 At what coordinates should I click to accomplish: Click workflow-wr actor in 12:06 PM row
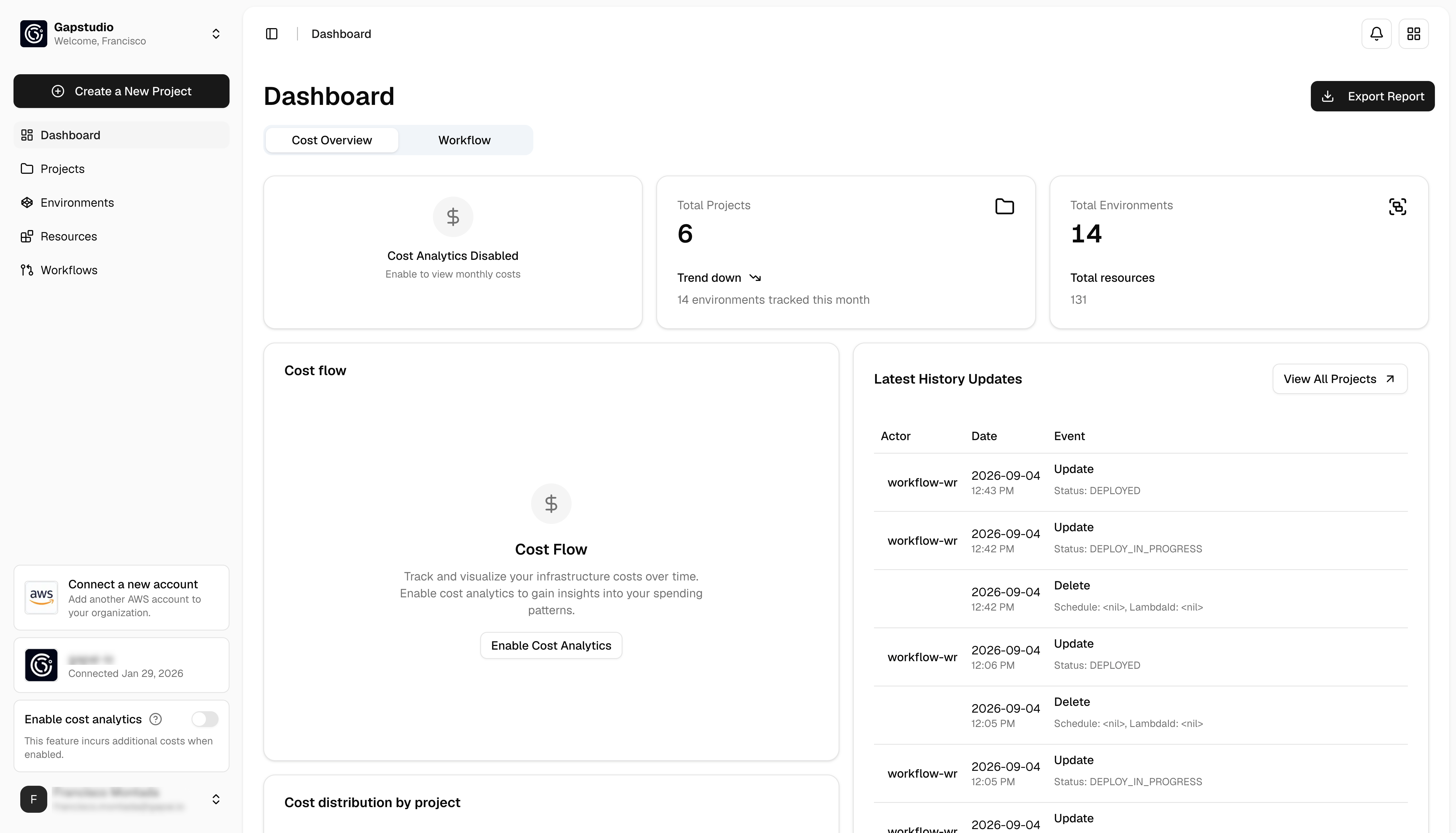click(x=922, y=657)
